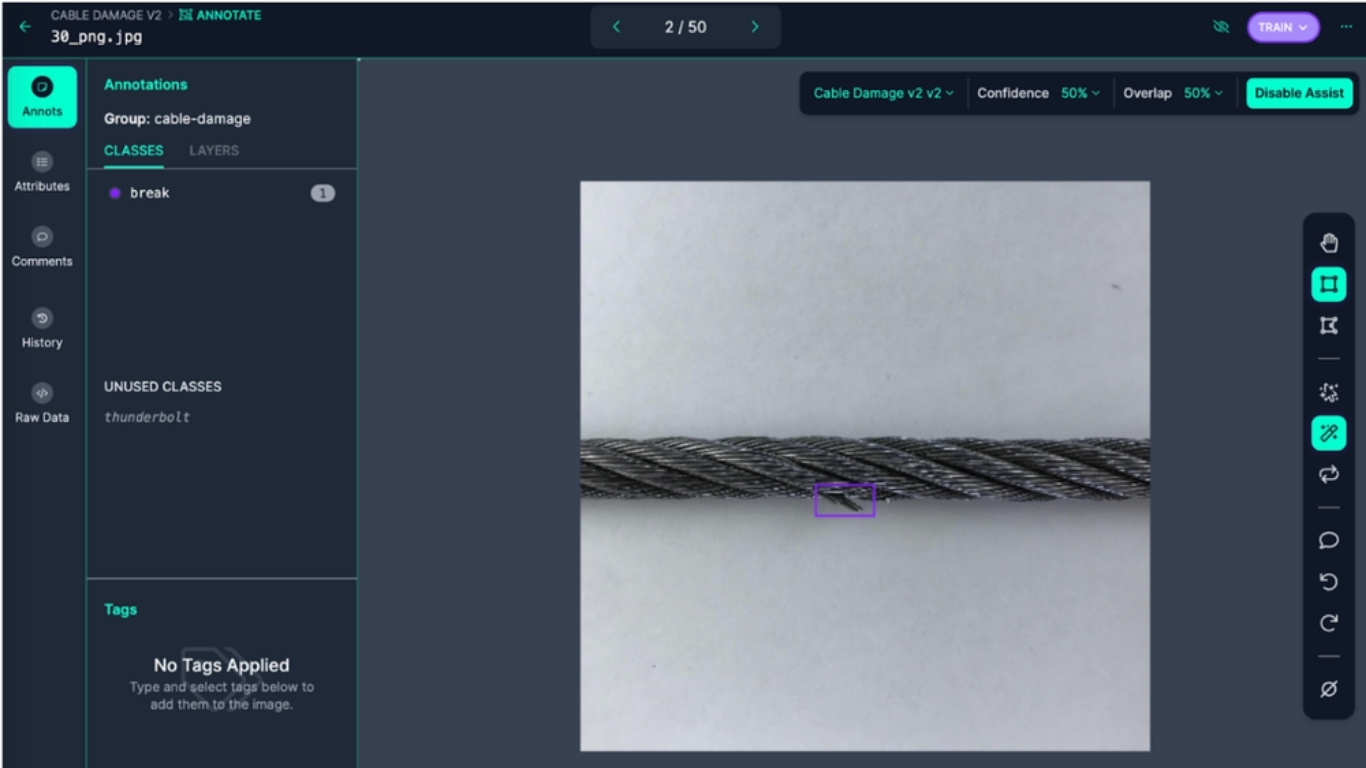This screenshot has width=1366, height=768.
Task: Open the Confidence 50% dropdown
Action: pyautogui.click(x=1038, y=93)
